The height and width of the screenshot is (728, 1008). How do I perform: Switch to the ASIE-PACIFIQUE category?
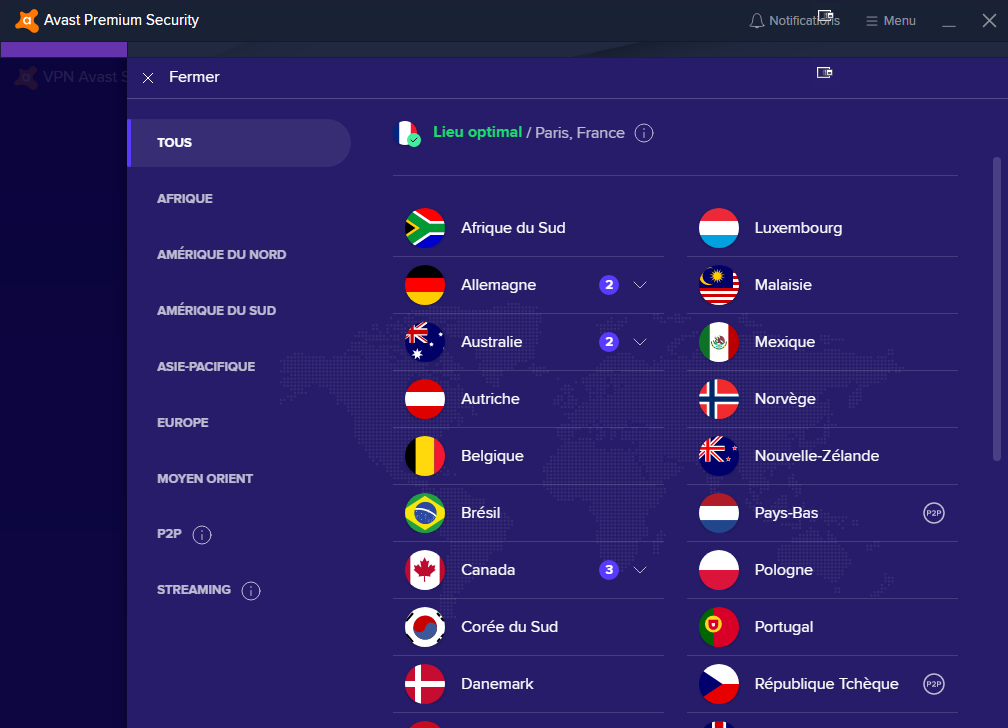[206, 367]
